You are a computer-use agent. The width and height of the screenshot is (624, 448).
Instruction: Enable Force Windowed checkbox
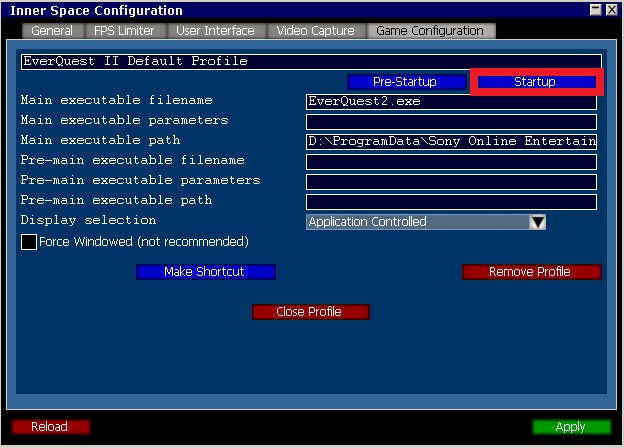29,242
